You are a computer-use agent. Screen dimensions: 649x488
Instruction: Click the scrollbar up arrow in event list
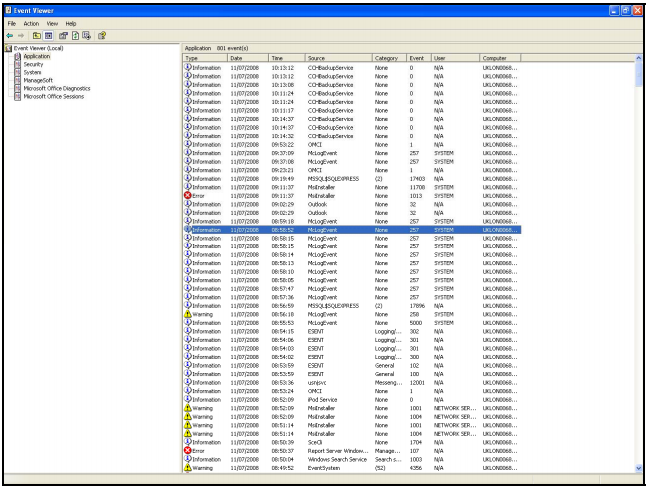pos(638,58)
